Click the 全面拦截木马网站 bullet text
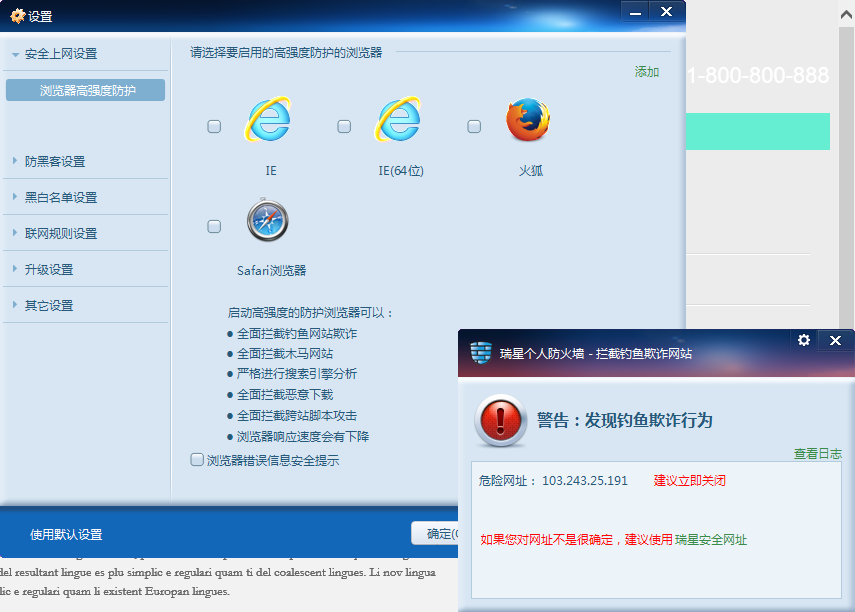Viewport: 855px width, 612px height. coord(285,354)
